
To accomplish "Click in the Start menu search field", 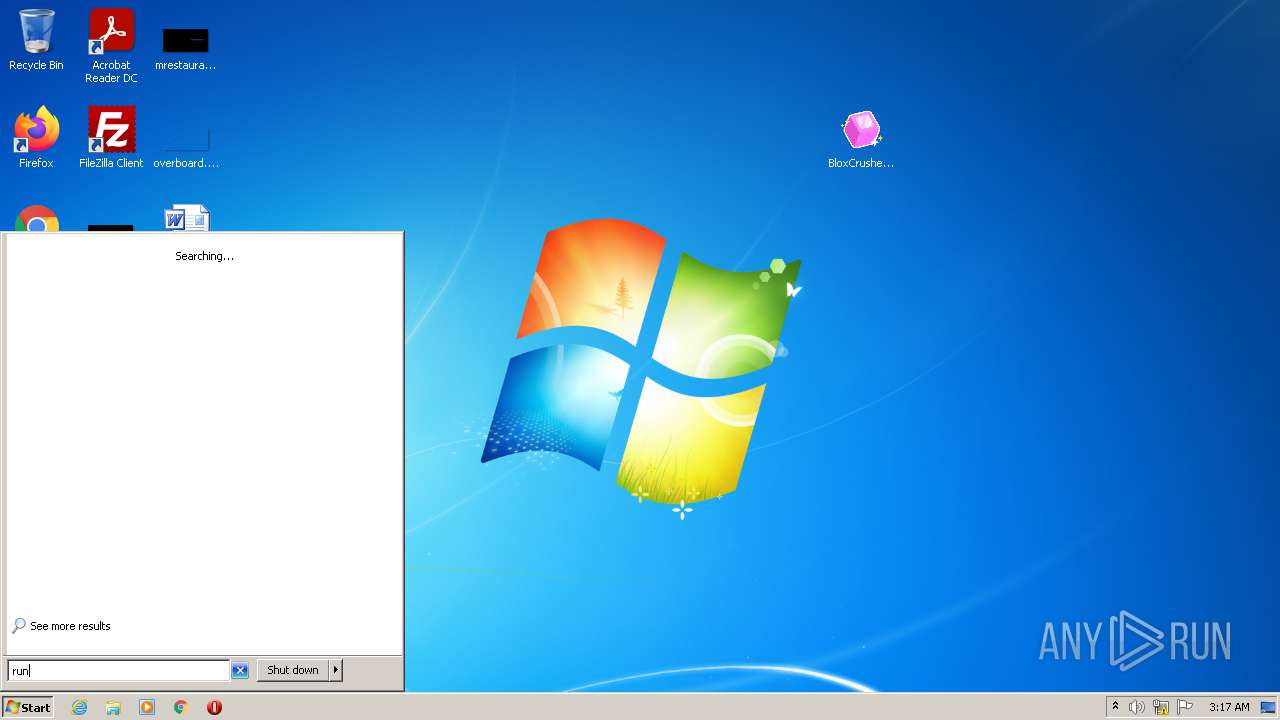I will pos(119,670).
